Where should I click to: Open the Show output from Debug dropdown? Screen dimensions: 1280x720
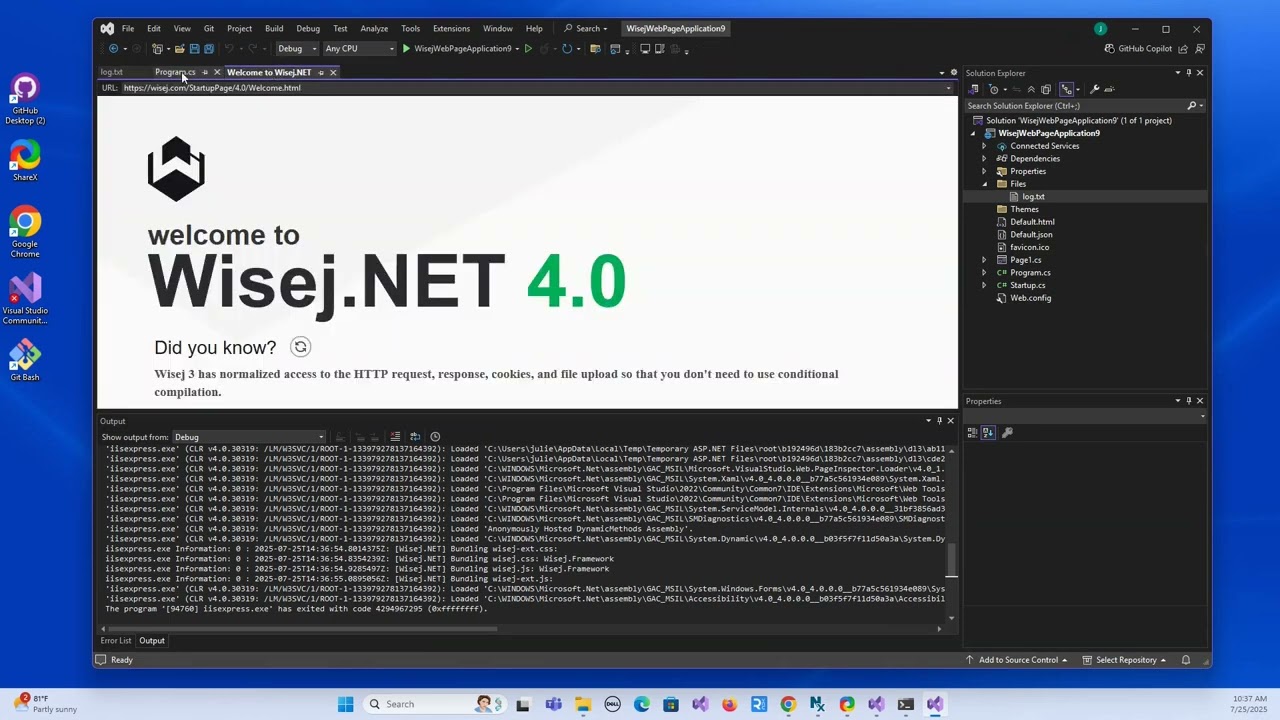[250, 437]
